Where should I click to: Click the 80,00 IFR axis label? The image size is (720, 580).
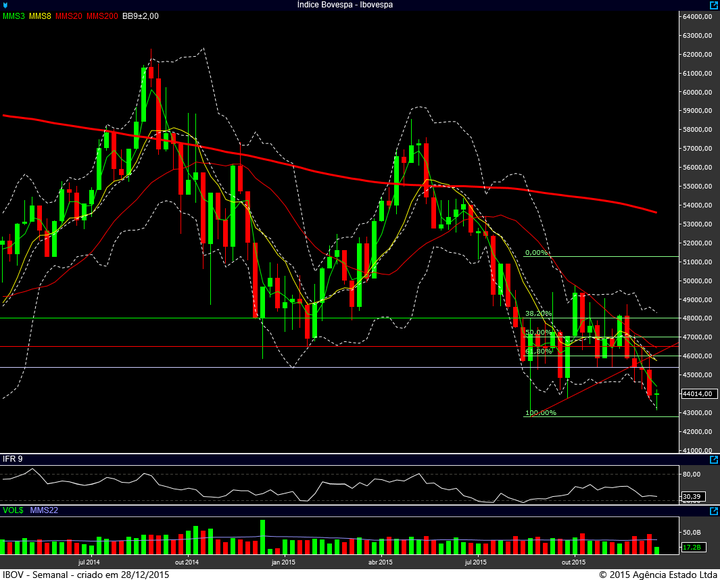click(x=692, y=474)
